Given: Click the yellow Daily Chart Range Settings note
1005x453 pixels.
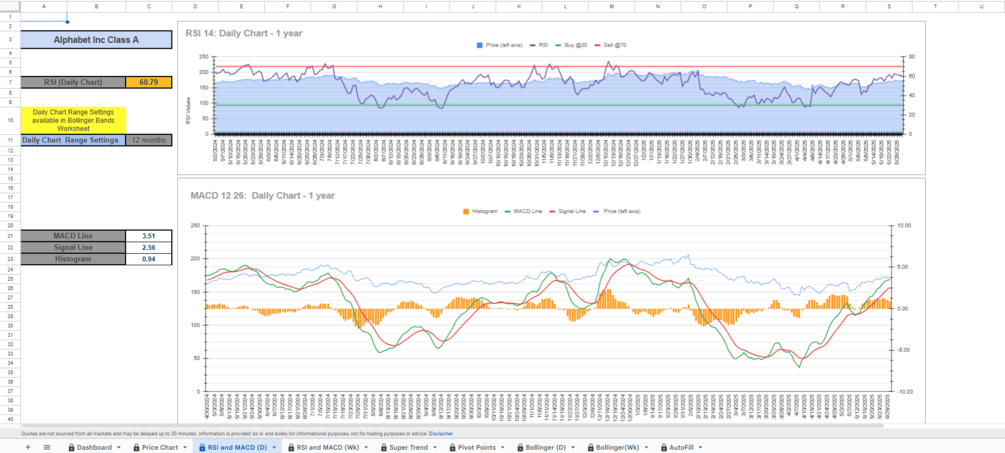Looking at the screenshot, I should 73,120.
